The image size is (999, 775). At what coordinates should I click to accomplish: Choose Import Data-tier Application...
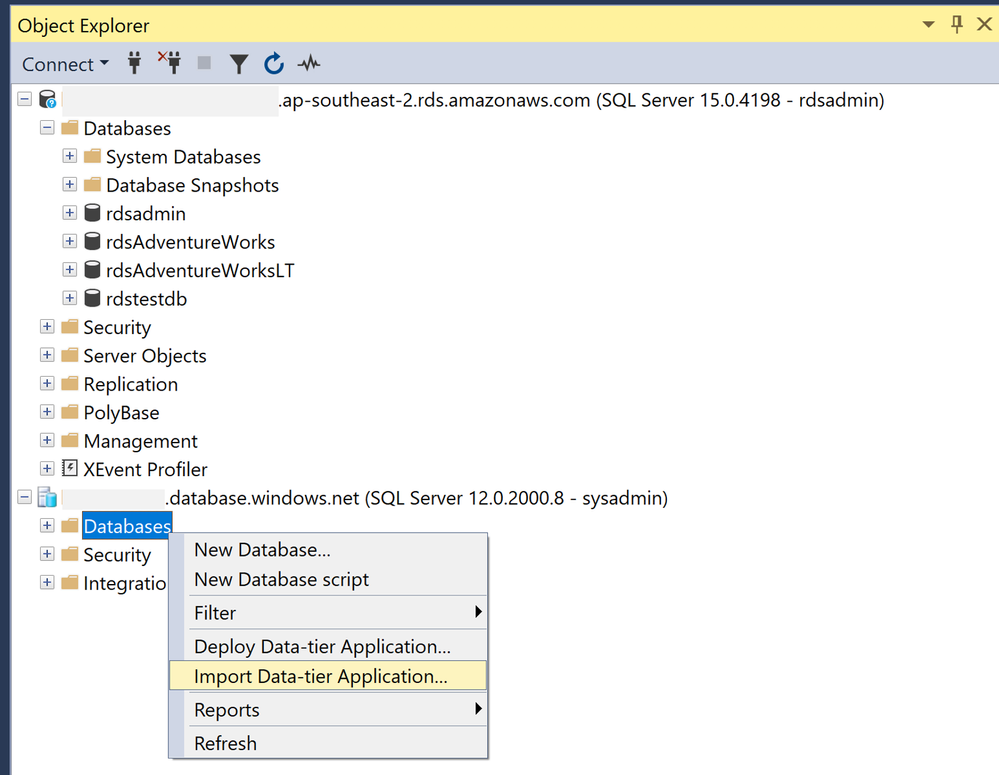pyautogui.click(x=328, y=676)
